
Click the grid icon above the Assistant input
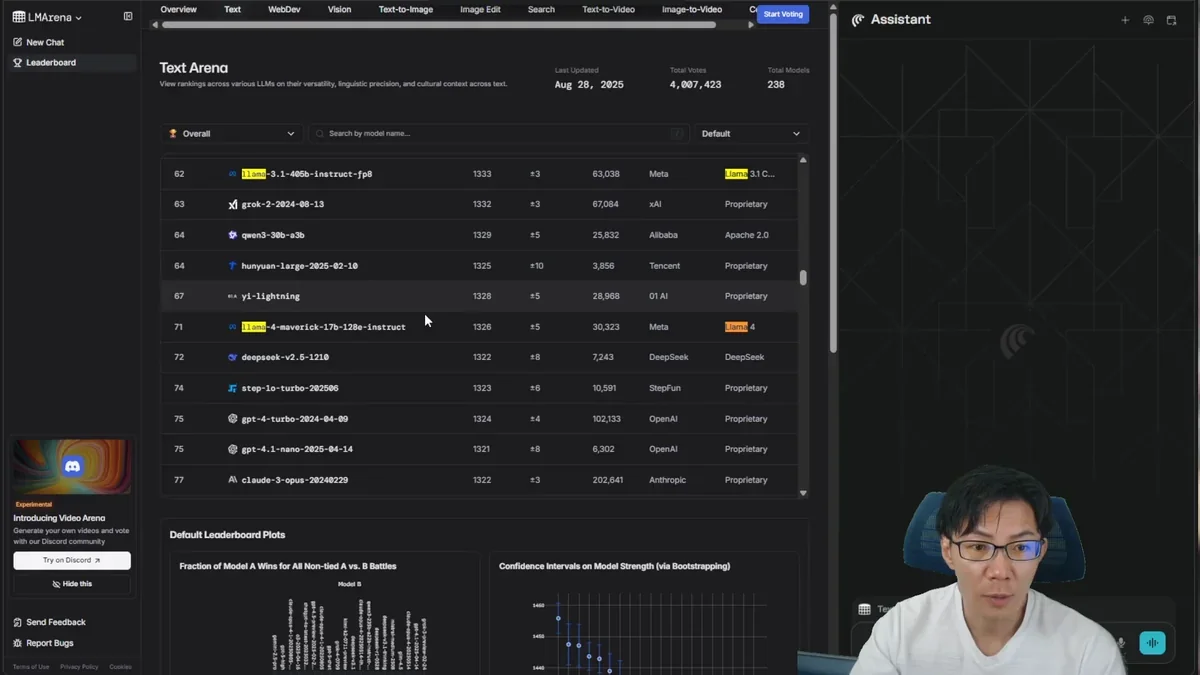coord(864,609)
